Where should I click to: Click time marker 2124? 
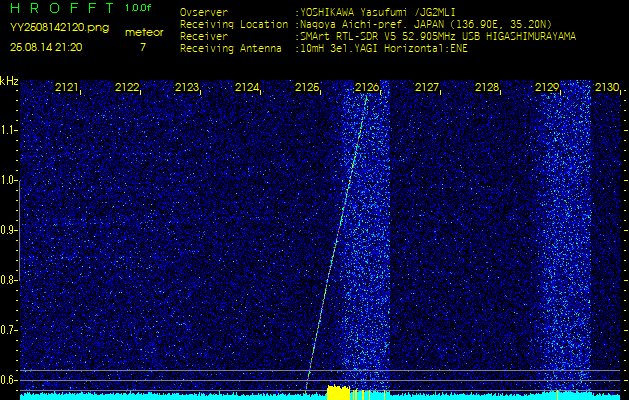[247, 87]
